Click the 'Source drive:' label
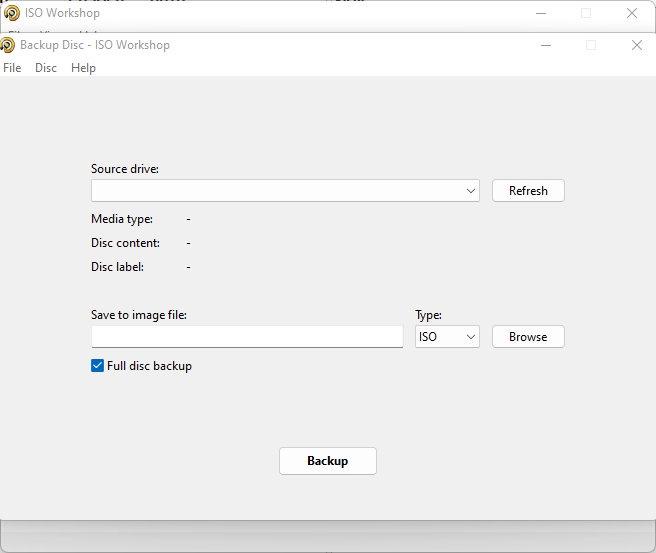This screenshot has width=656, height=553. [125, 169]
